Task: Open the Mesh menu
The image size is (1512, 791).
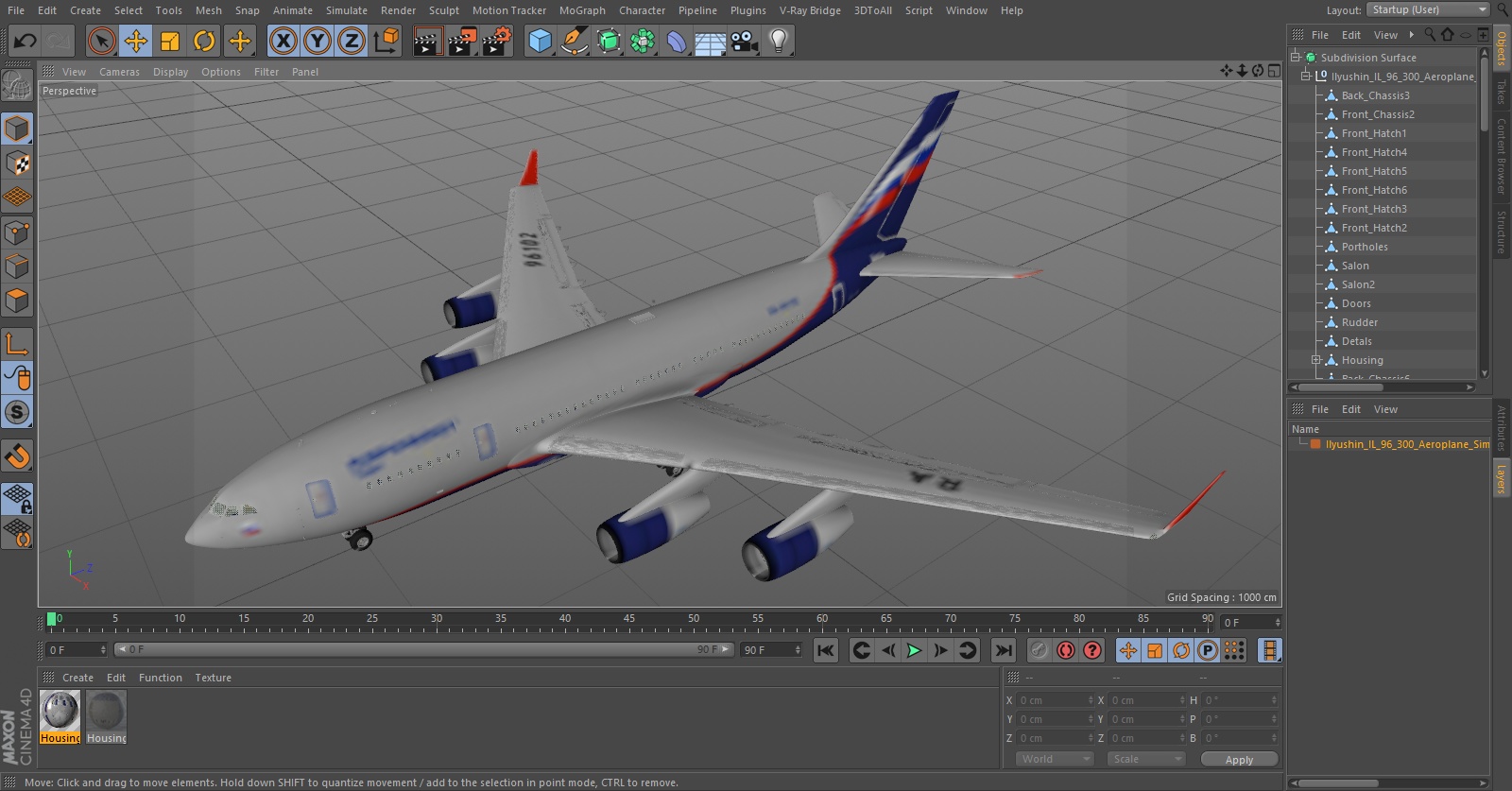Action: (209, 10)
